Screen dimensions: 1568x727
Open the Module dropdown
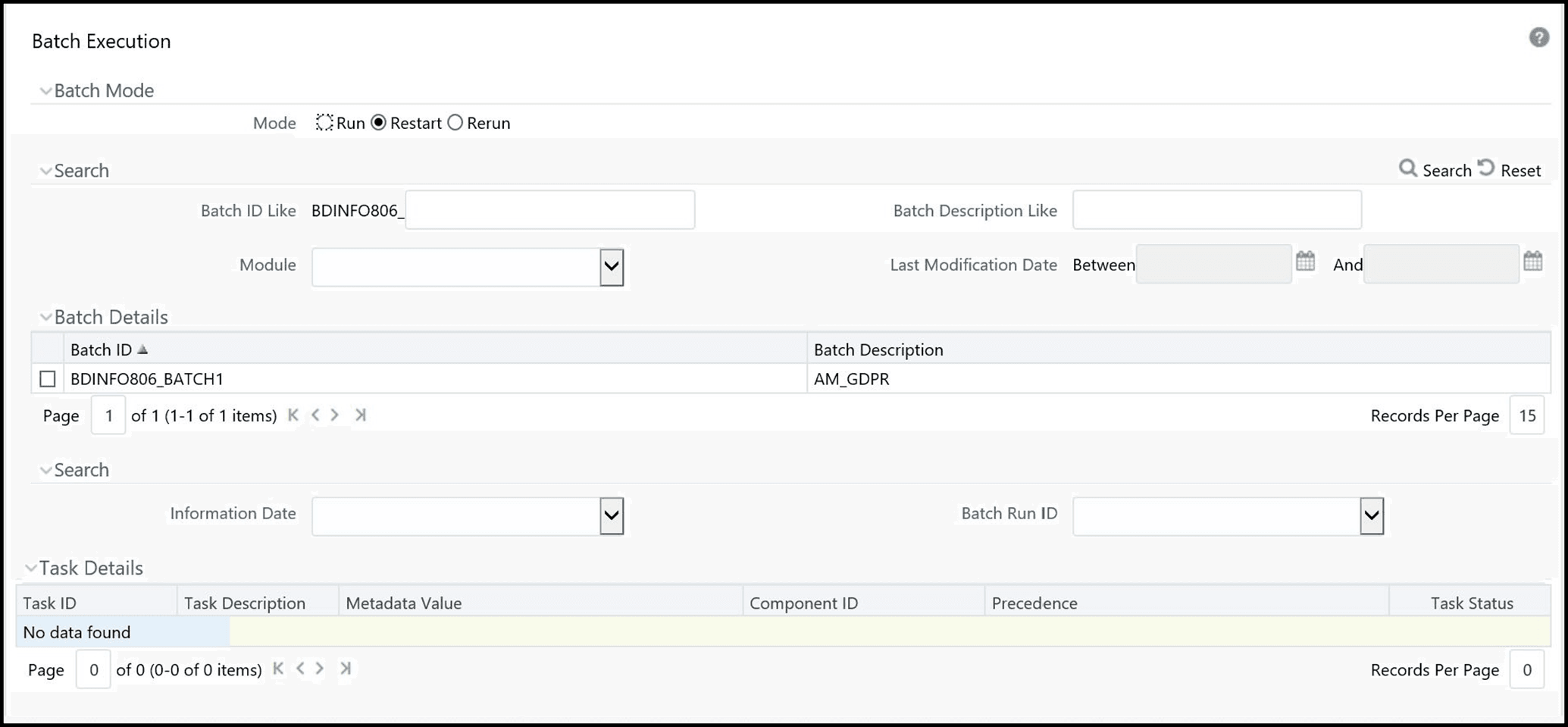(611, 267)
